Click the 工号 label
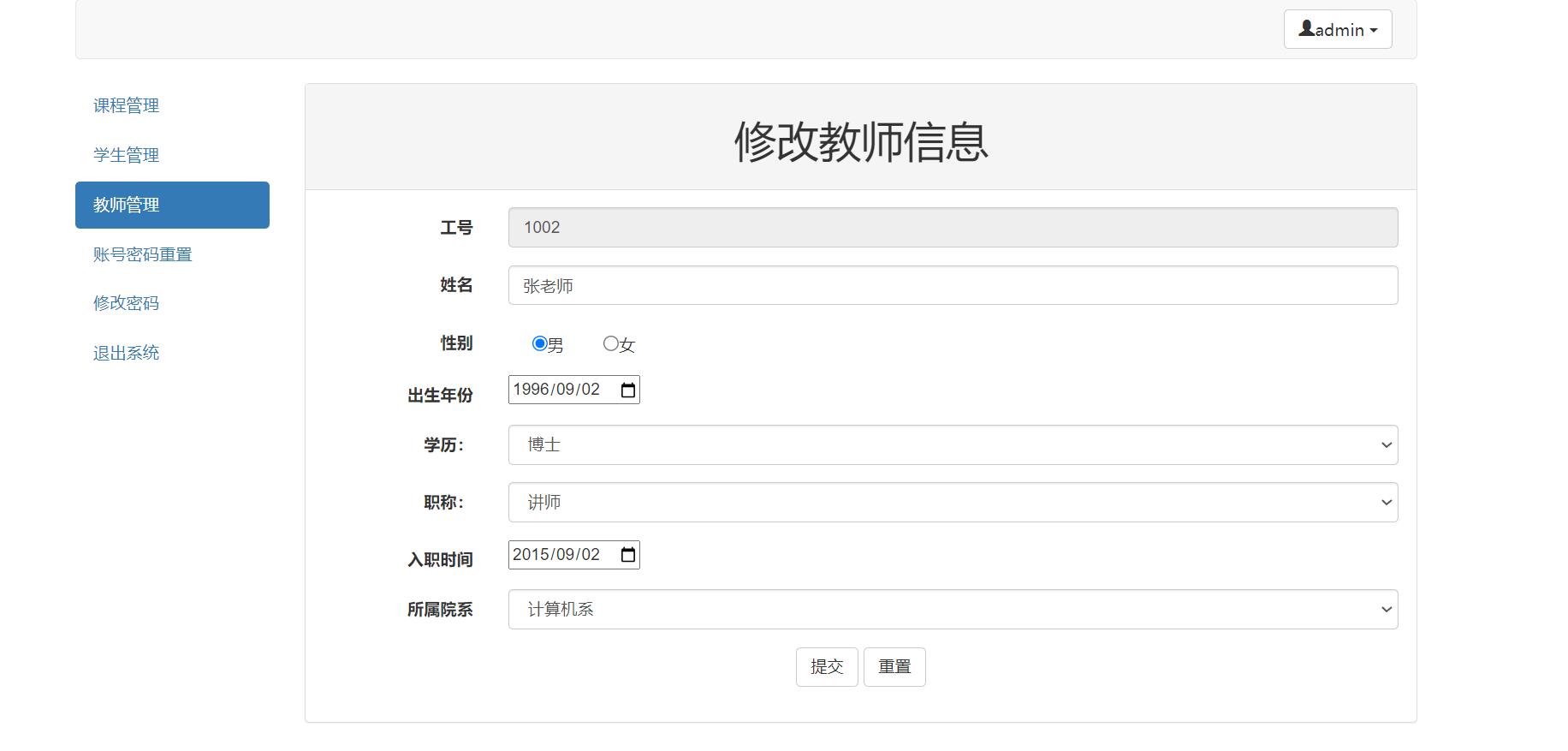This screenshot has height=751, width=1568. 456,228
